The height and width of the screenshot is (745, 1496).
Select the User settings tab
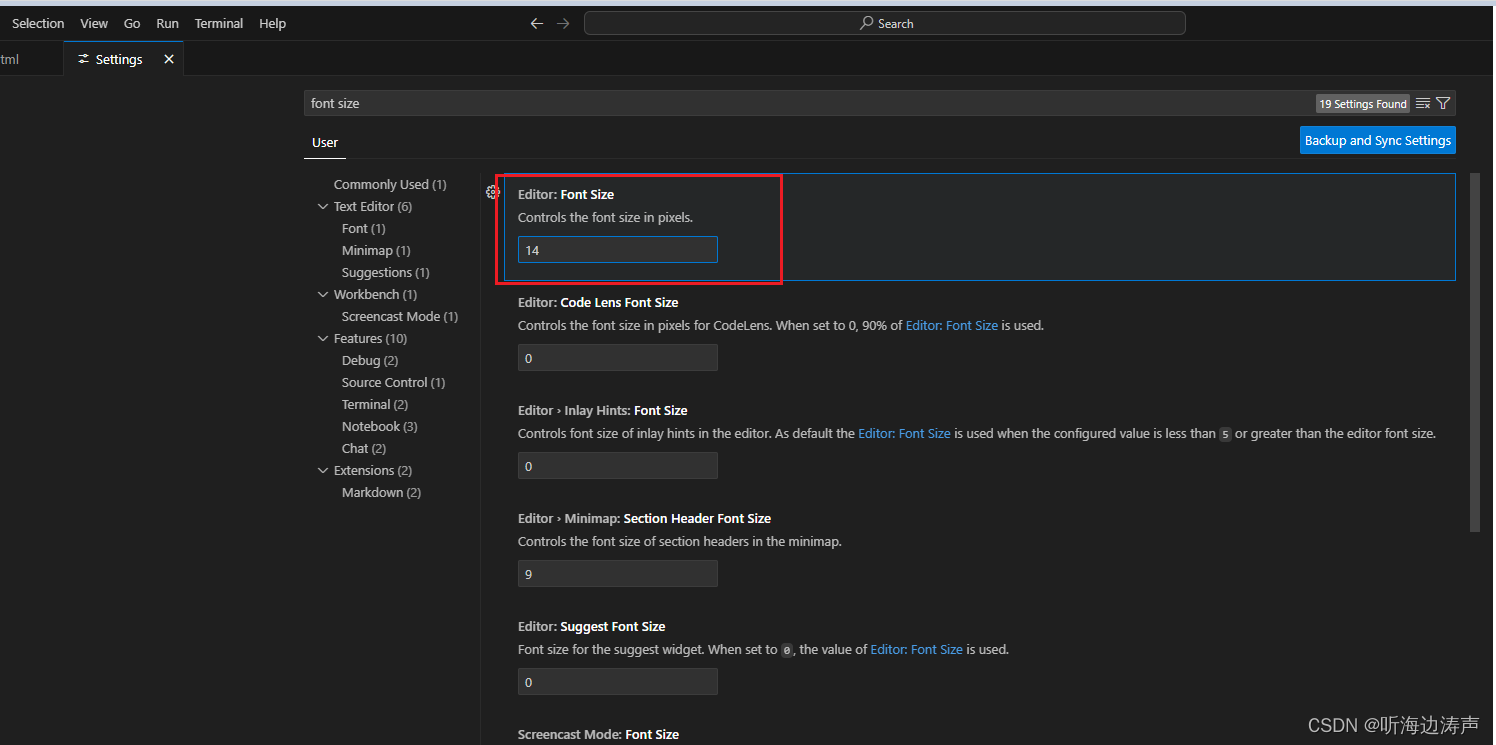[325, 142]
